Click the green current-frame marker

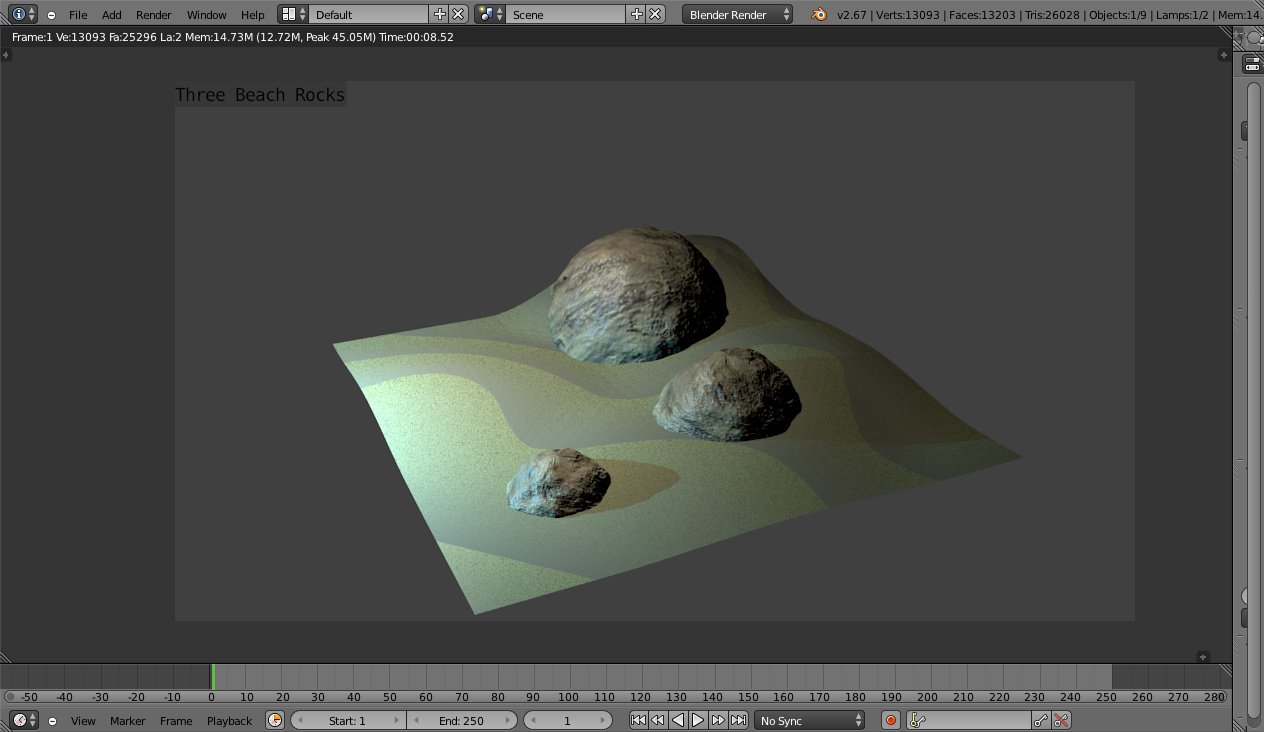(212, 676)
